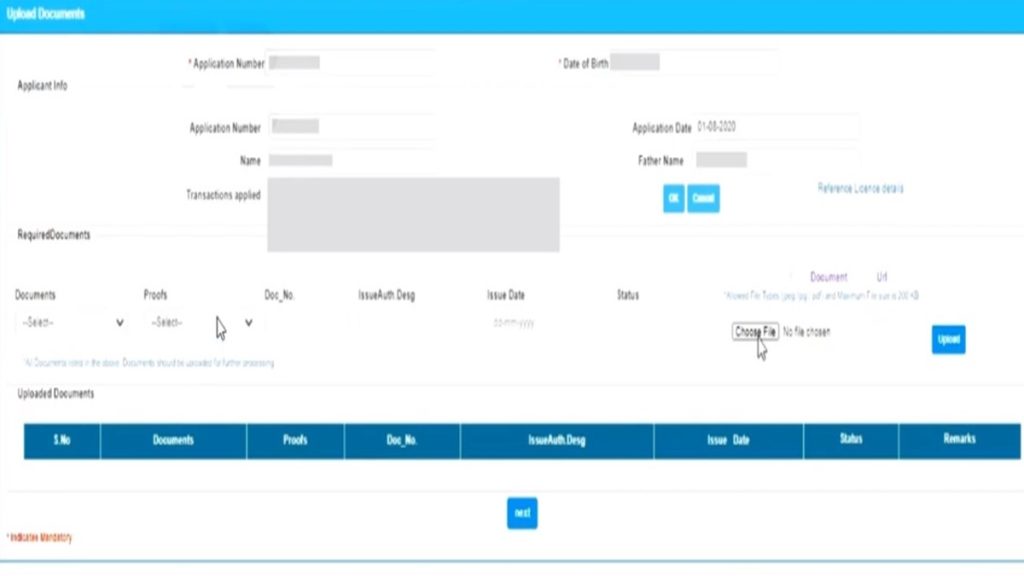Click the Transactions applied text box
The image size is (1024, 576).
413,214
